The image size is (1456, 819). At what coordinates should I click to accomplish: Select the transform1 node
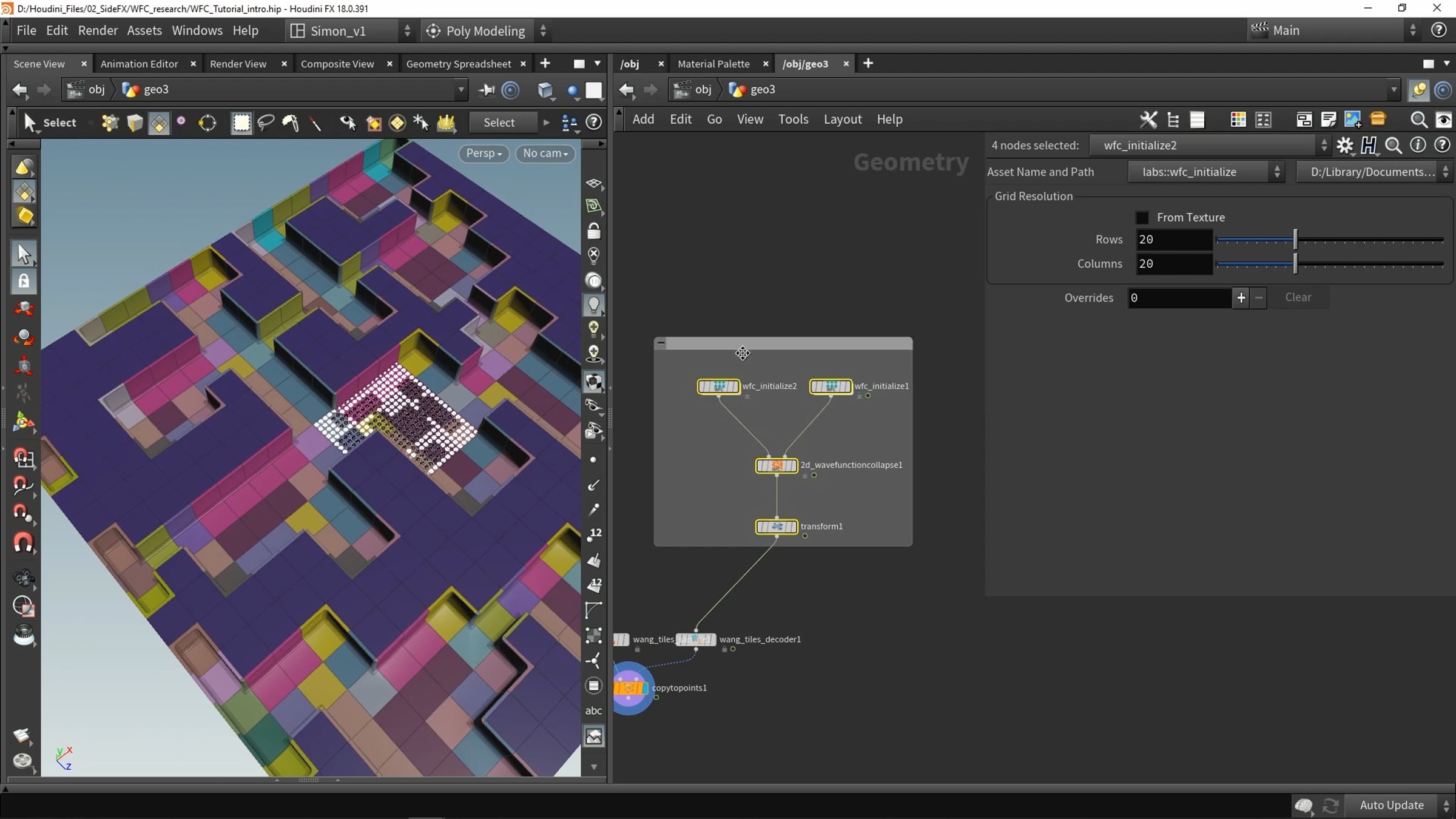point(777,527)
